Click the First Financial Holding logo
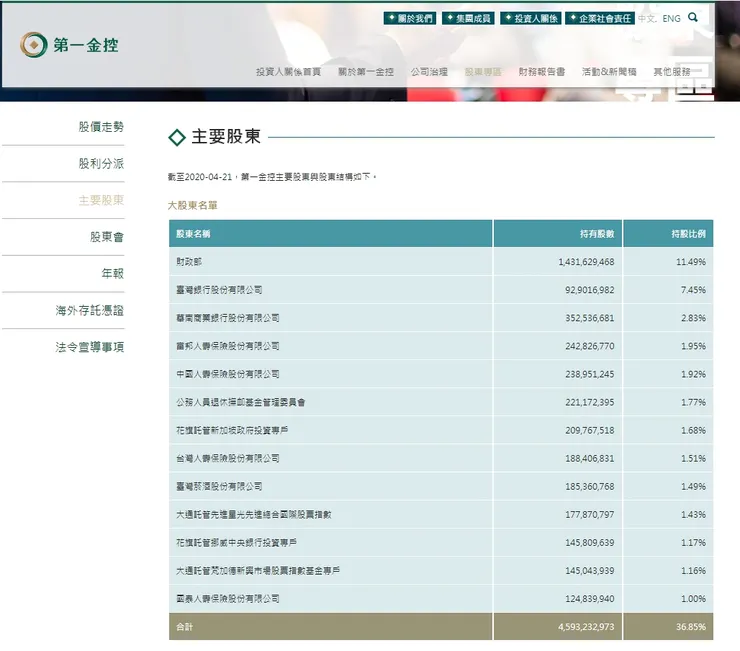740x651 pixels. pos(69,45)
